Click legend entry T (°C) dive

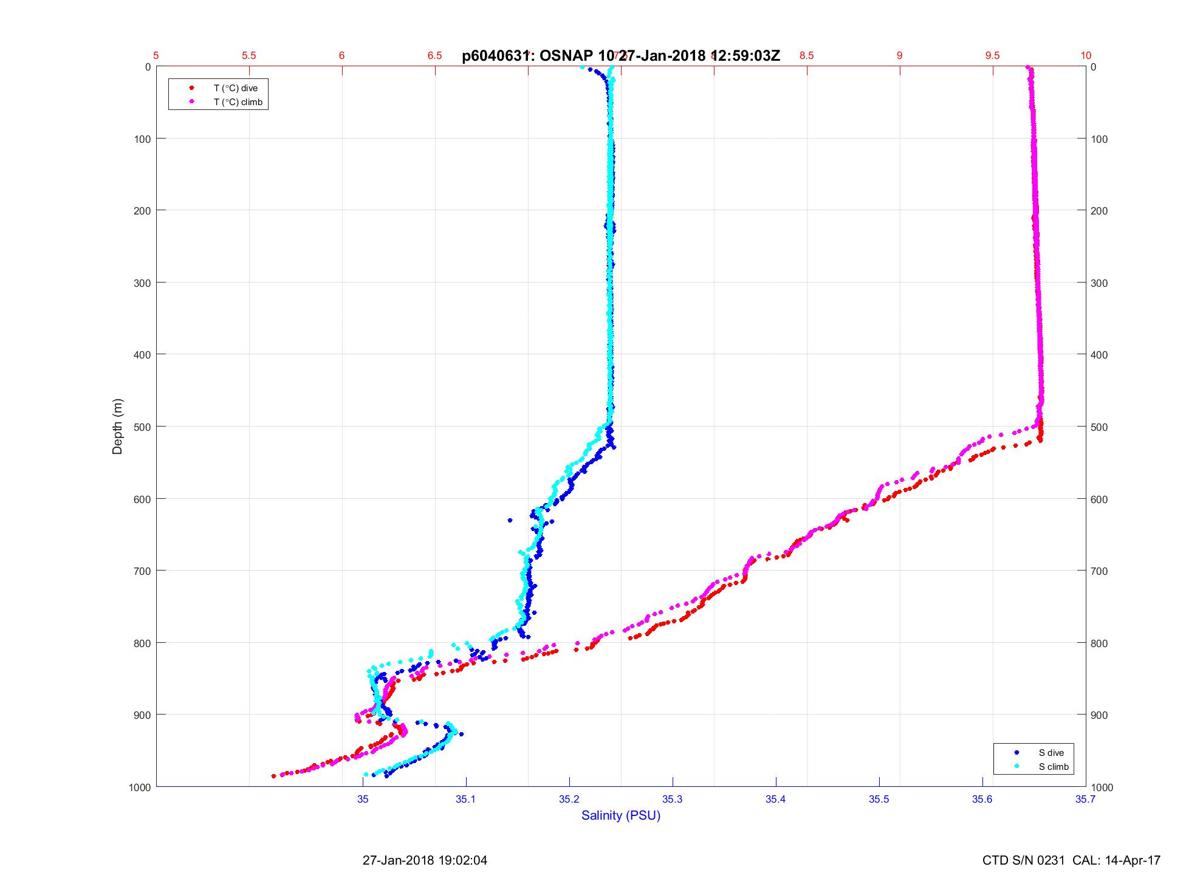click(236, 88)
